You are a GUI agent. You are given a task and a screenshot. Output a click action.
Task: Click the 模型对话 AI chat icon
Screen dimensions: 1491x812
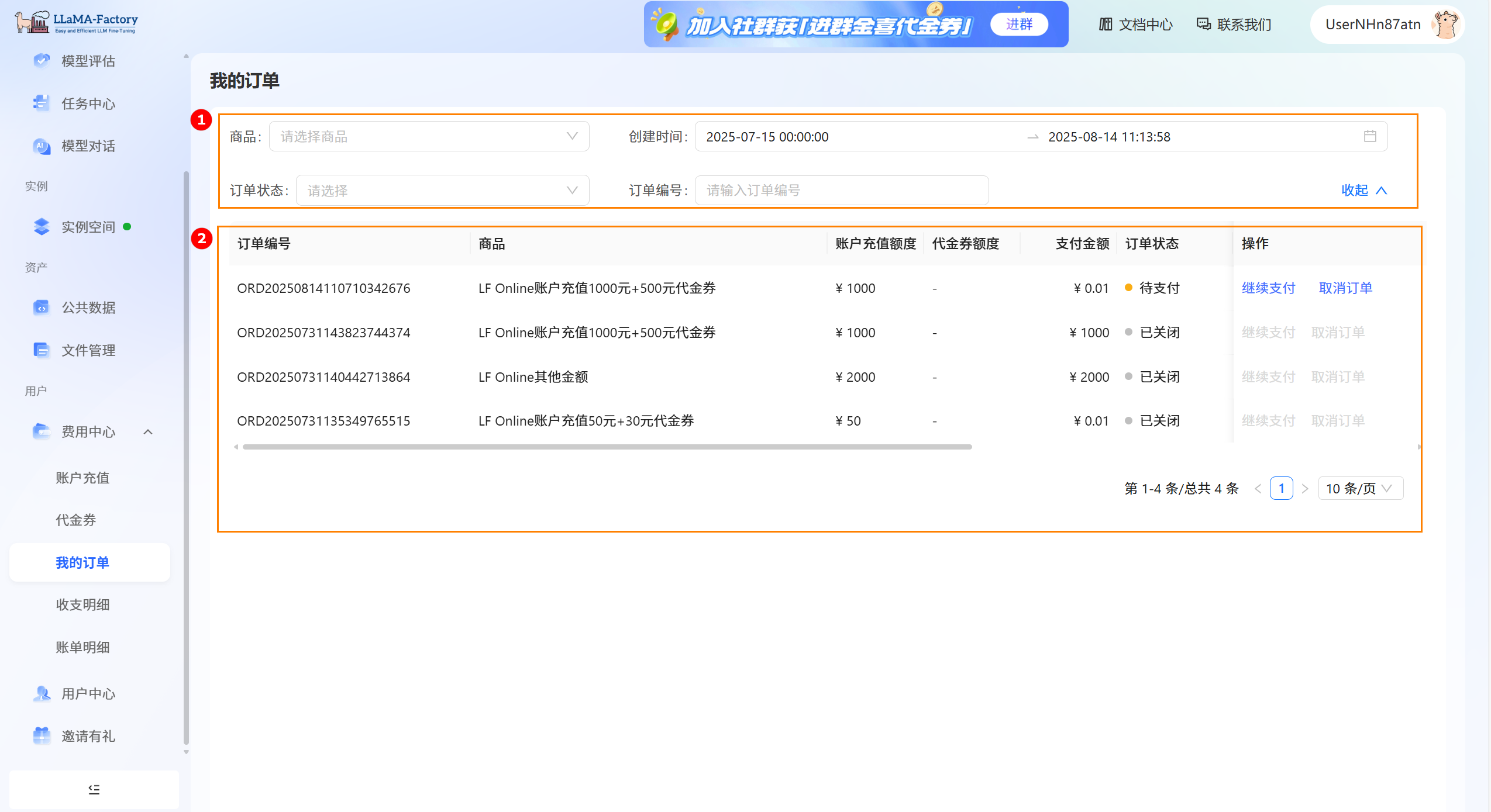tap(42, 146)
